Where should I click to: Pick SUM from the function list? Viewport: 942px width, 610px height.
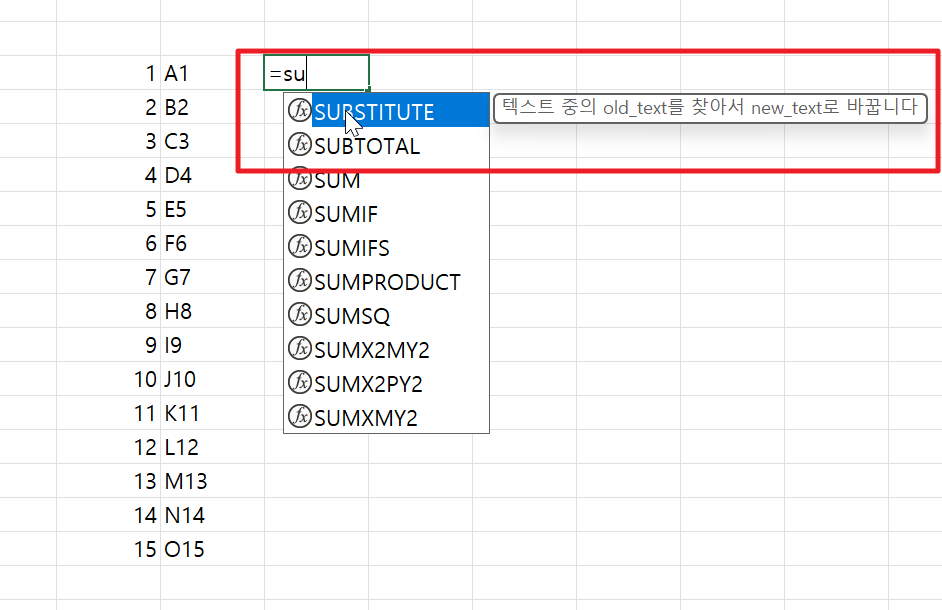tap(386, 179)
